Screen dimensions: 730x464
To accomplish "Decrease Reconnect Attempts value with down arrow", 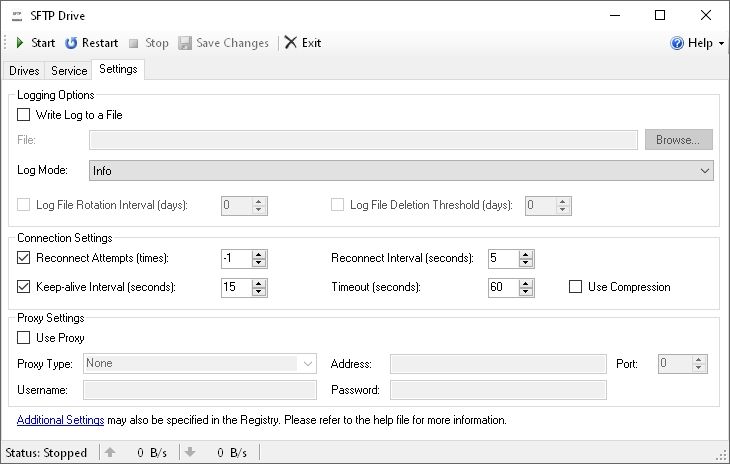I will [x=259, y=263].
